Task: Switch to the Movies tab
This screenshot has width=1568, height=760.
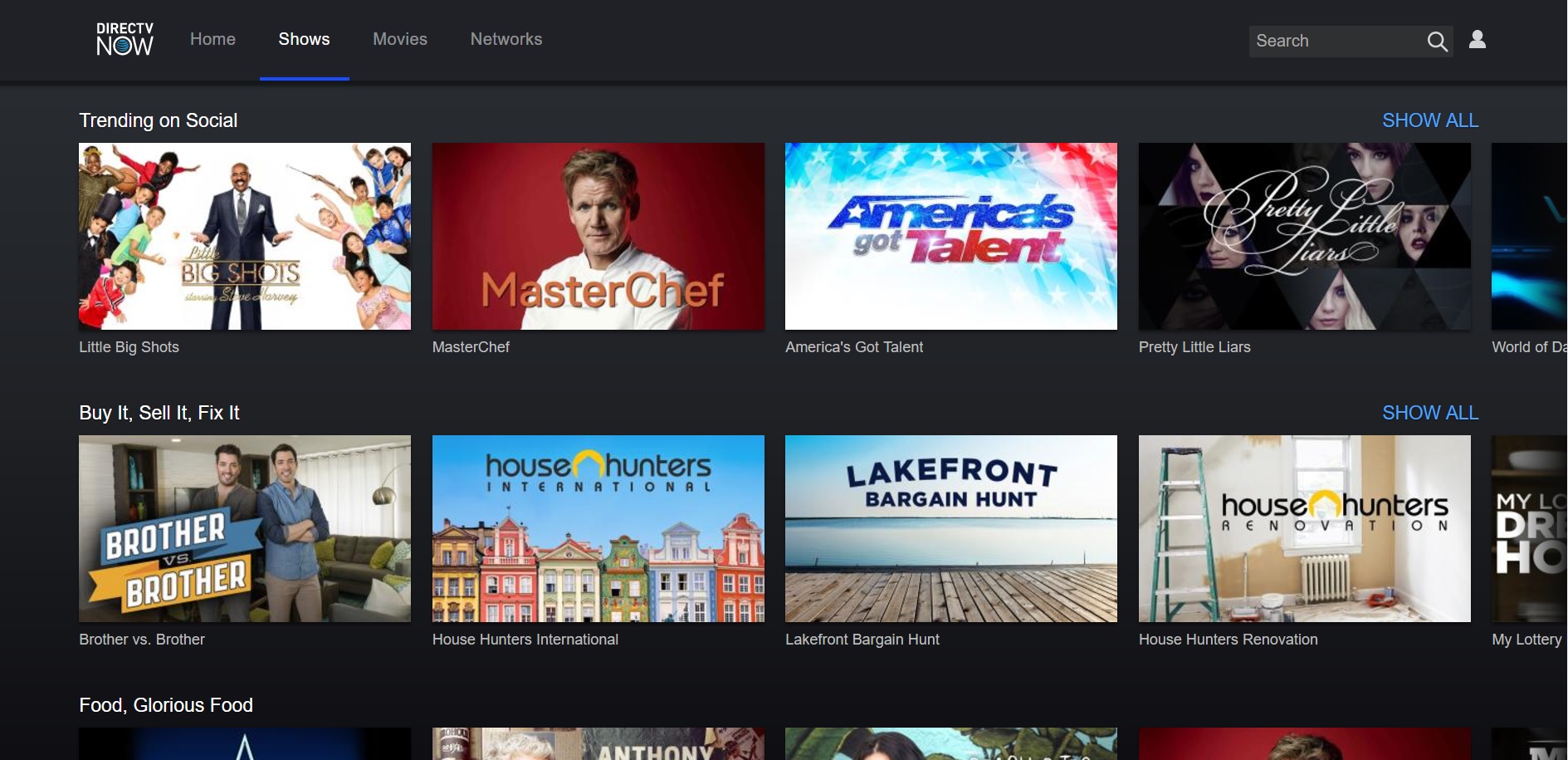Action: 399,39
